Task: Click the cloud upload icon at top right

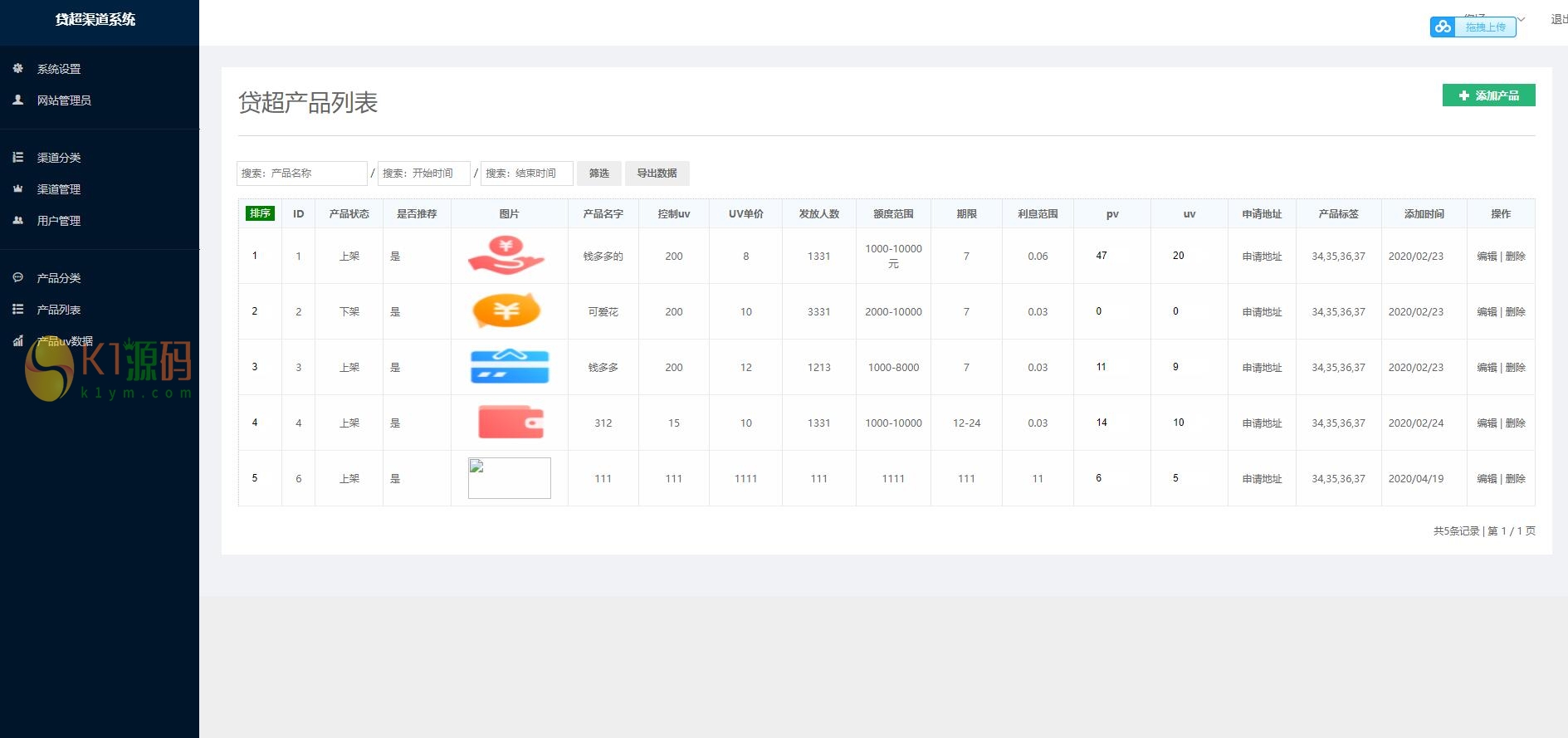Action: [1443, 27]
